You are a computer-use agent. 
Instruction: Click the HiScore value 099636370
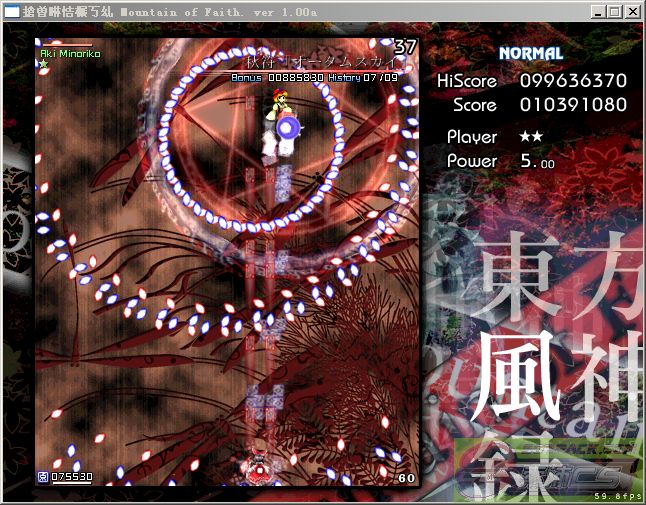tap(573, 80)
